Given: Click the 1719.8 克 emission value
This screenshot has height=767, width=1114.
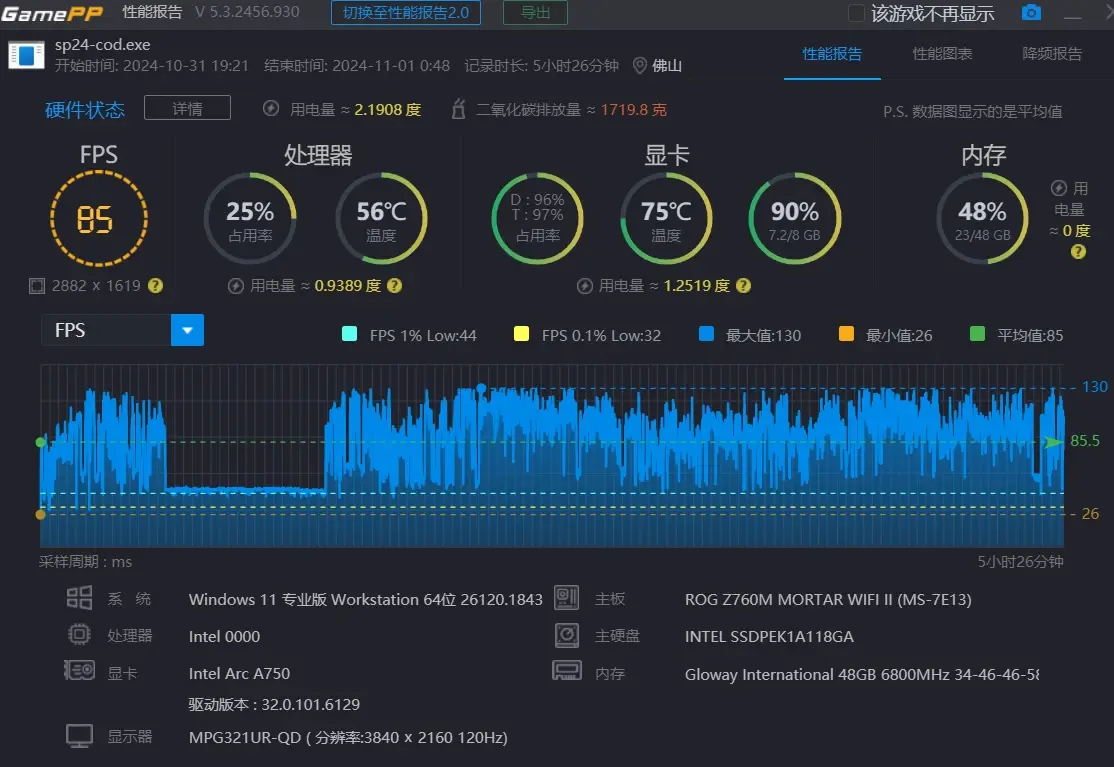Looking at the screenshot, I should point(634,109).
